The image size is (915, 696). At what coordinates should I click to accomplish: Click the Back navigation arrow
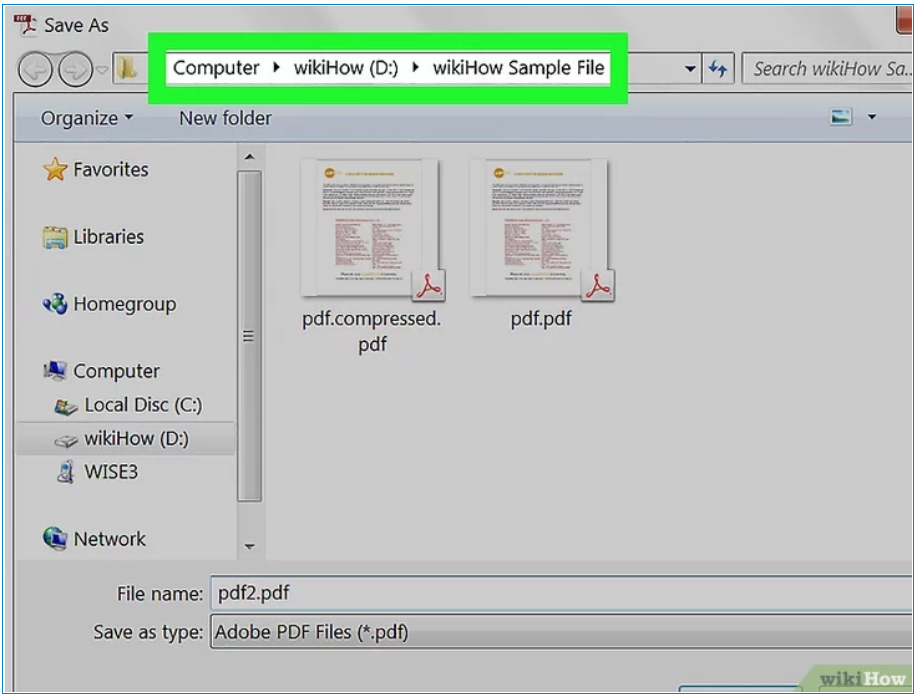point(36,69)
